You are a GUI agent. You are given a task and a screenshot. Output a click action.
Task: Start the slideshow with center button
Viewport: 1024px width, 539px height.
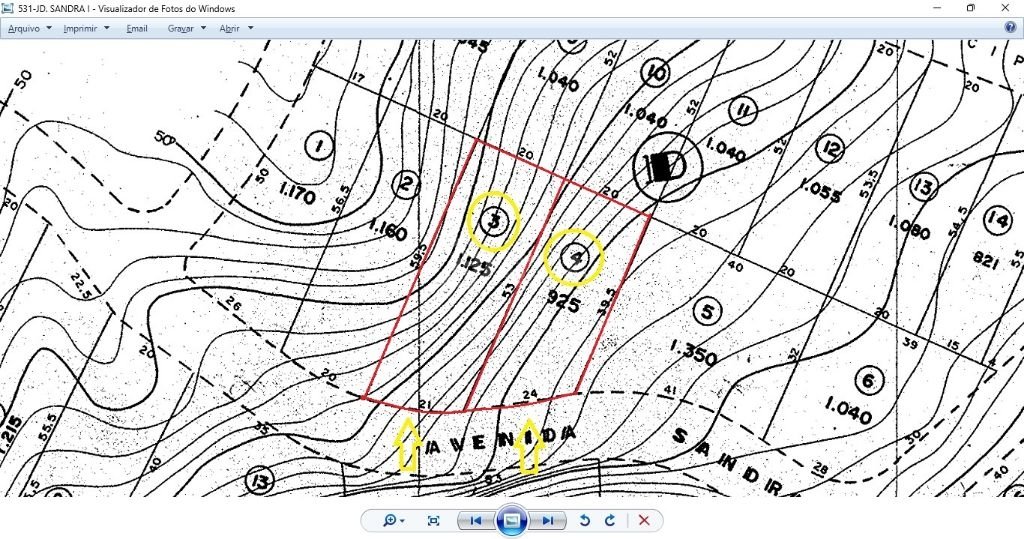512,520
